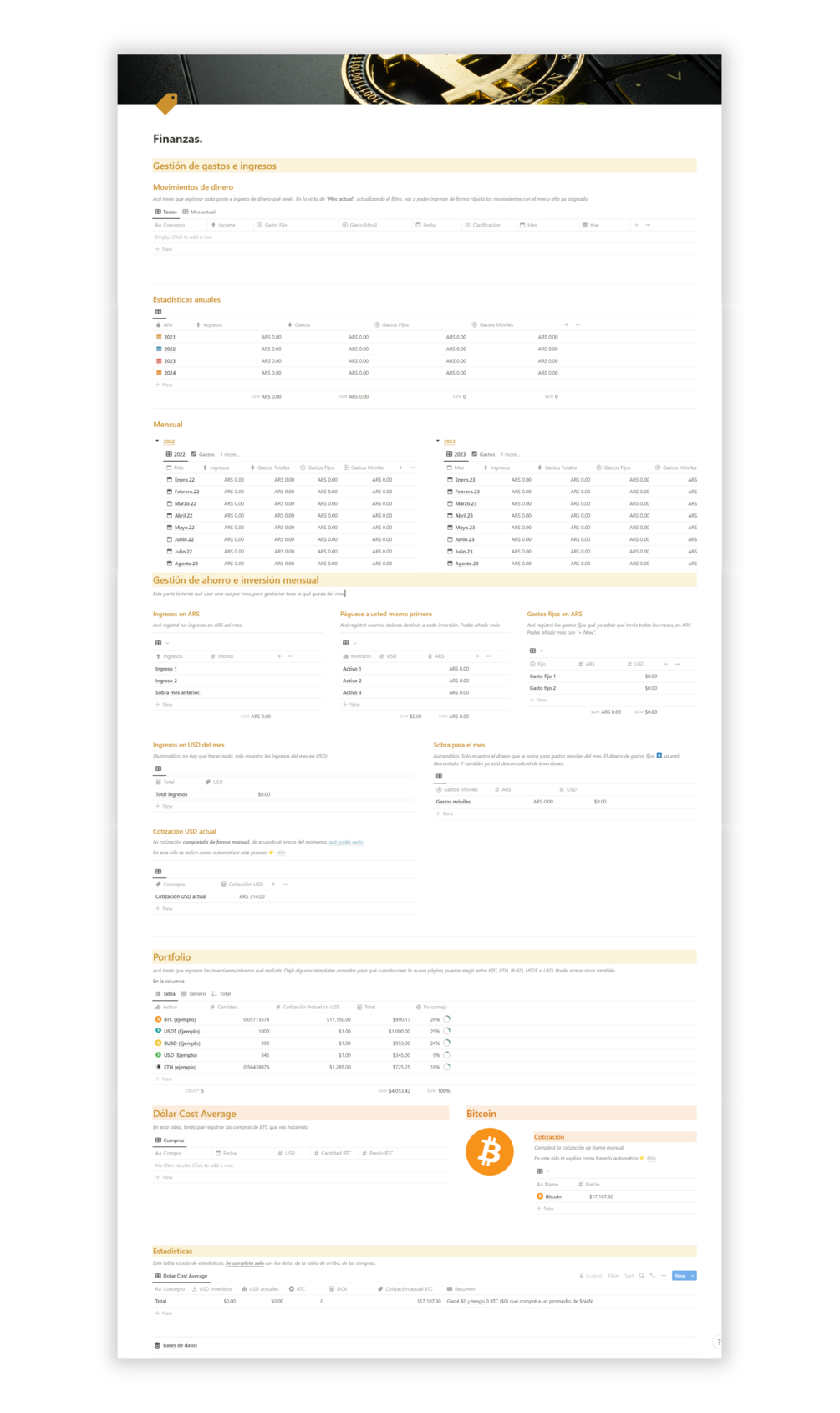
Task: Click the large Bitcoin logo image
Action: click(490, 1151)
